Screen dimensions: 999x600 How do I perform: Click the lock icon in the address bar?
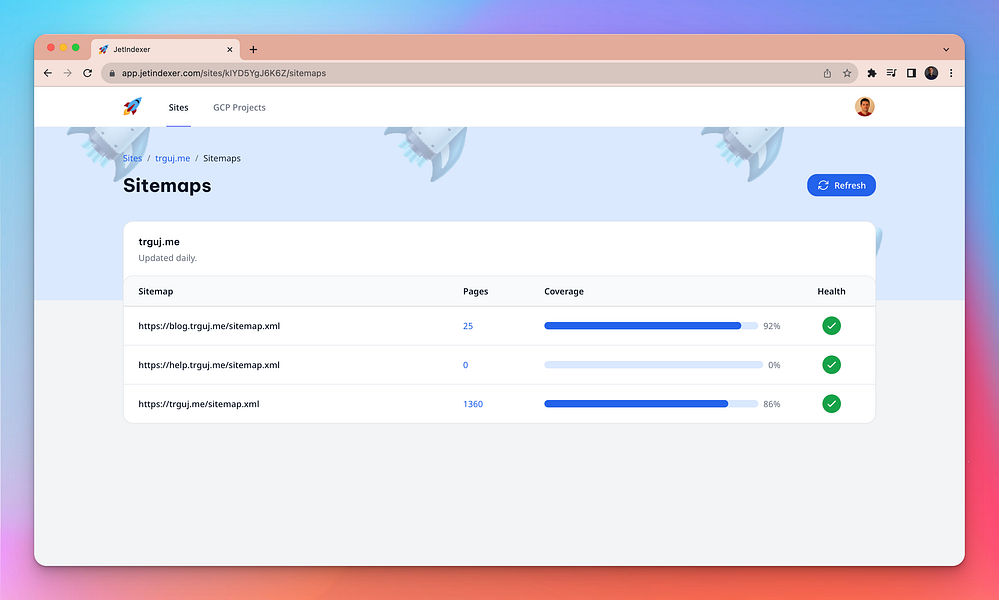click(112, 73)
